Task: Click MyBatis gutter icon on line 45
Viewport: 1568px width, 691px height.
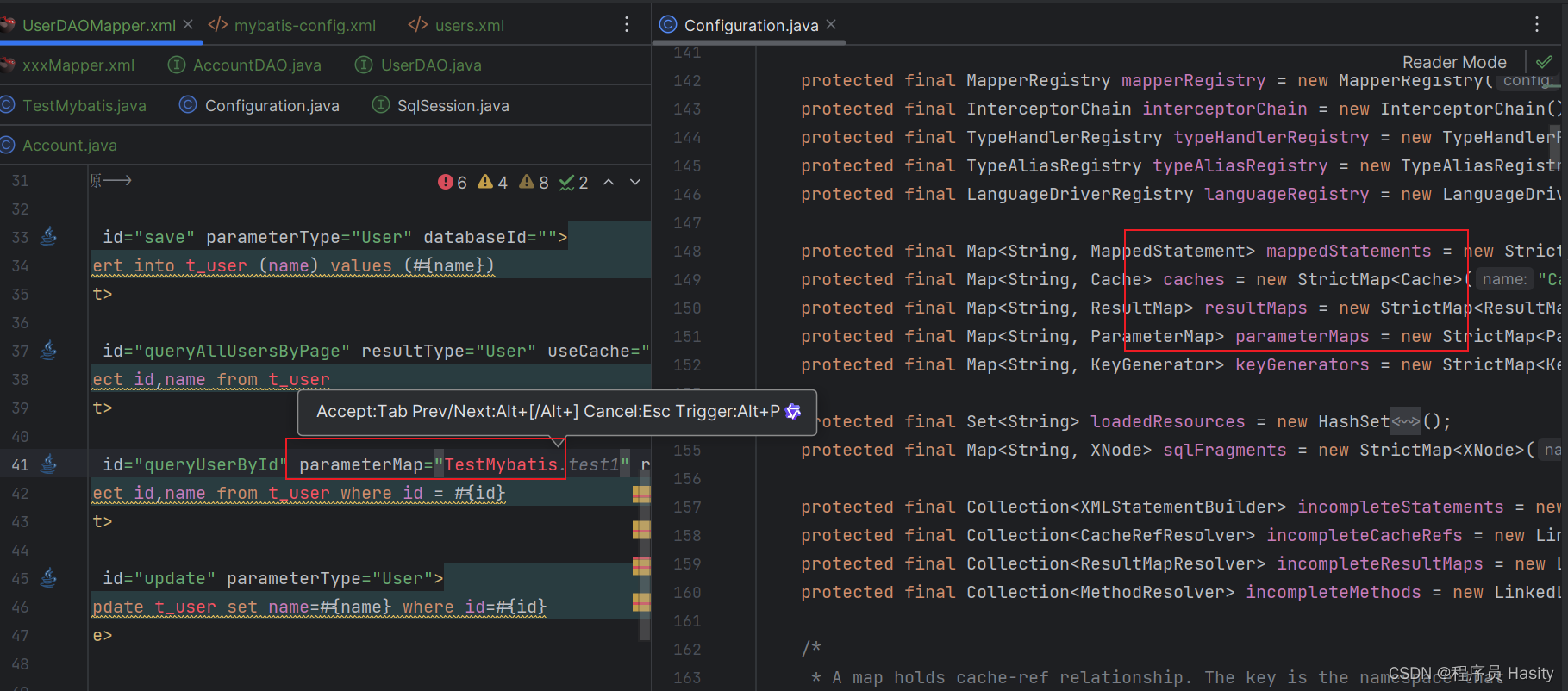Action: coord(49,576)
